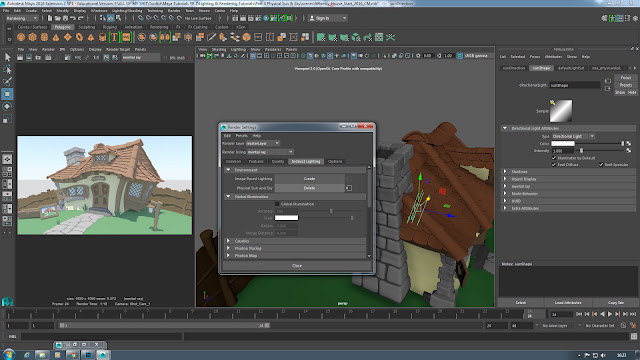Open the Rendering menu set dropdown

pyautogui.click(x=22, y=18)
